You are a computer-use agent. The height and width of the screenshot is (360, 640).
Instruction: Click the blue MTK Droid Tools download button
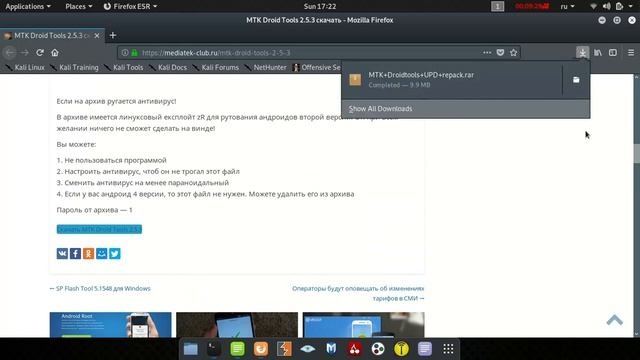[x=99, y=229]
